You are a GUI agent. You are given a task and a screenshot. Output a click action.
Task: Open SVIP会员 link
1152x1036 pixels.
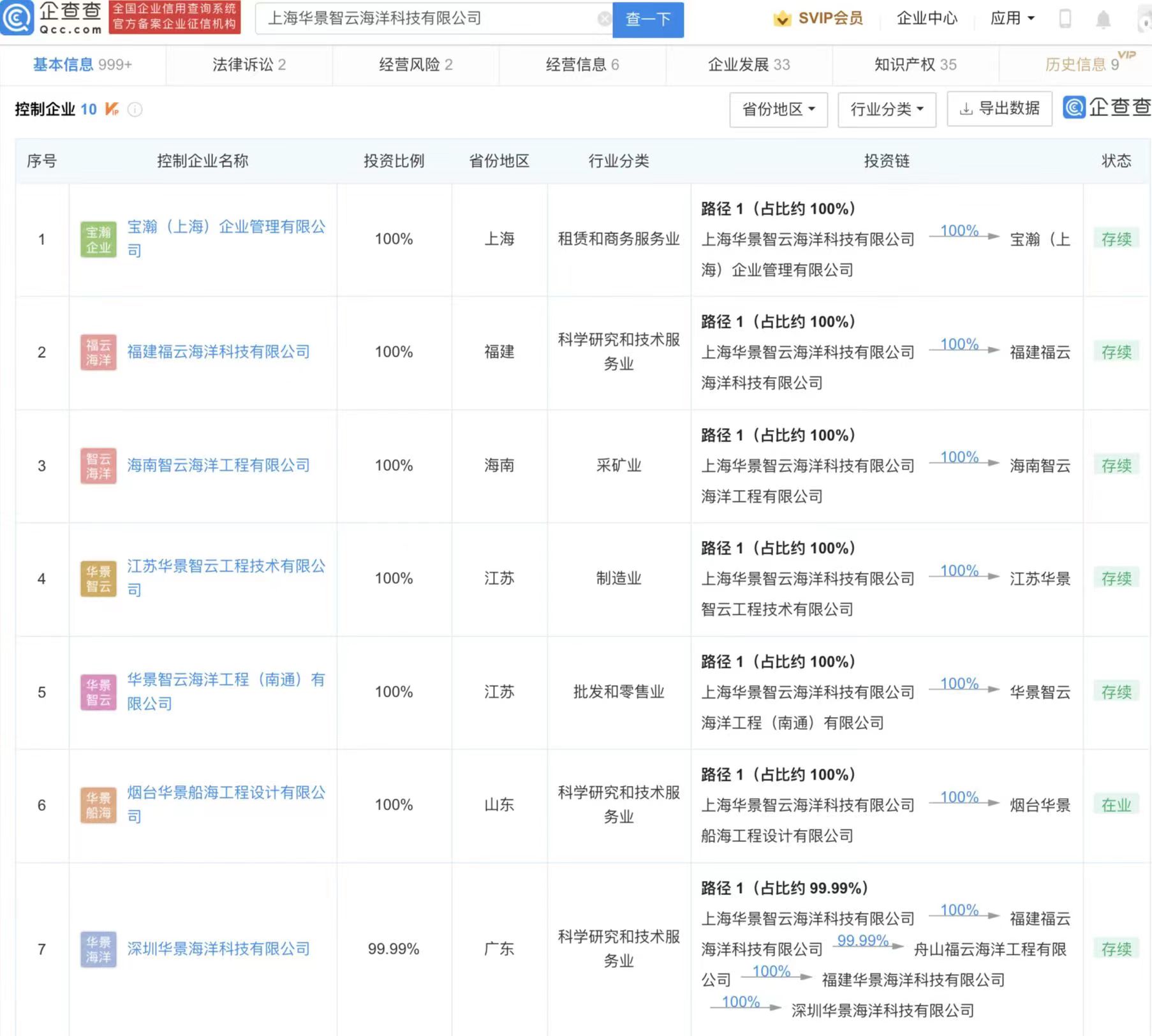pyautogui.click(x=831, y=18)
